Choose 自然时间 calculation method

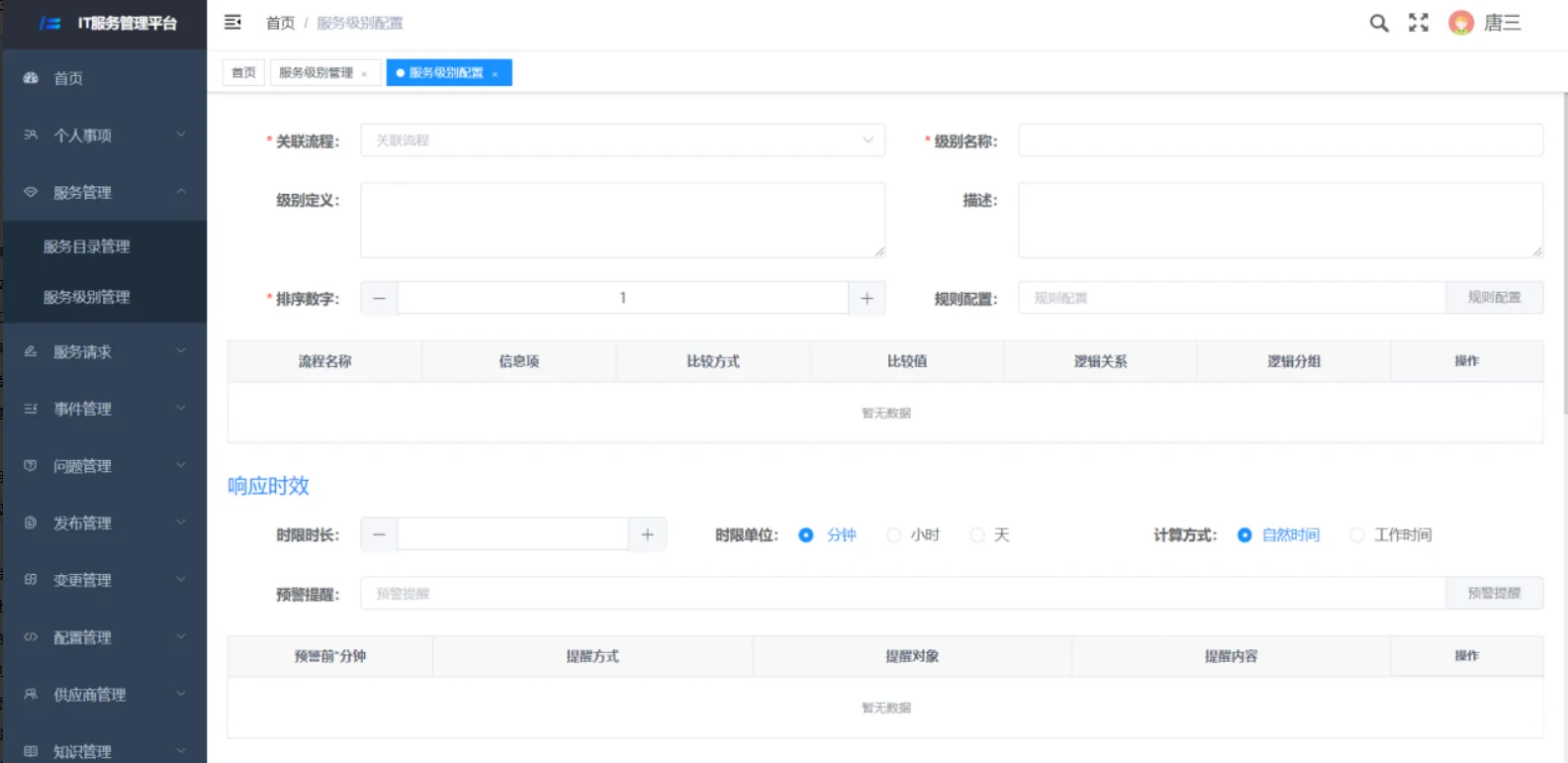click(x=1245, y=535)
